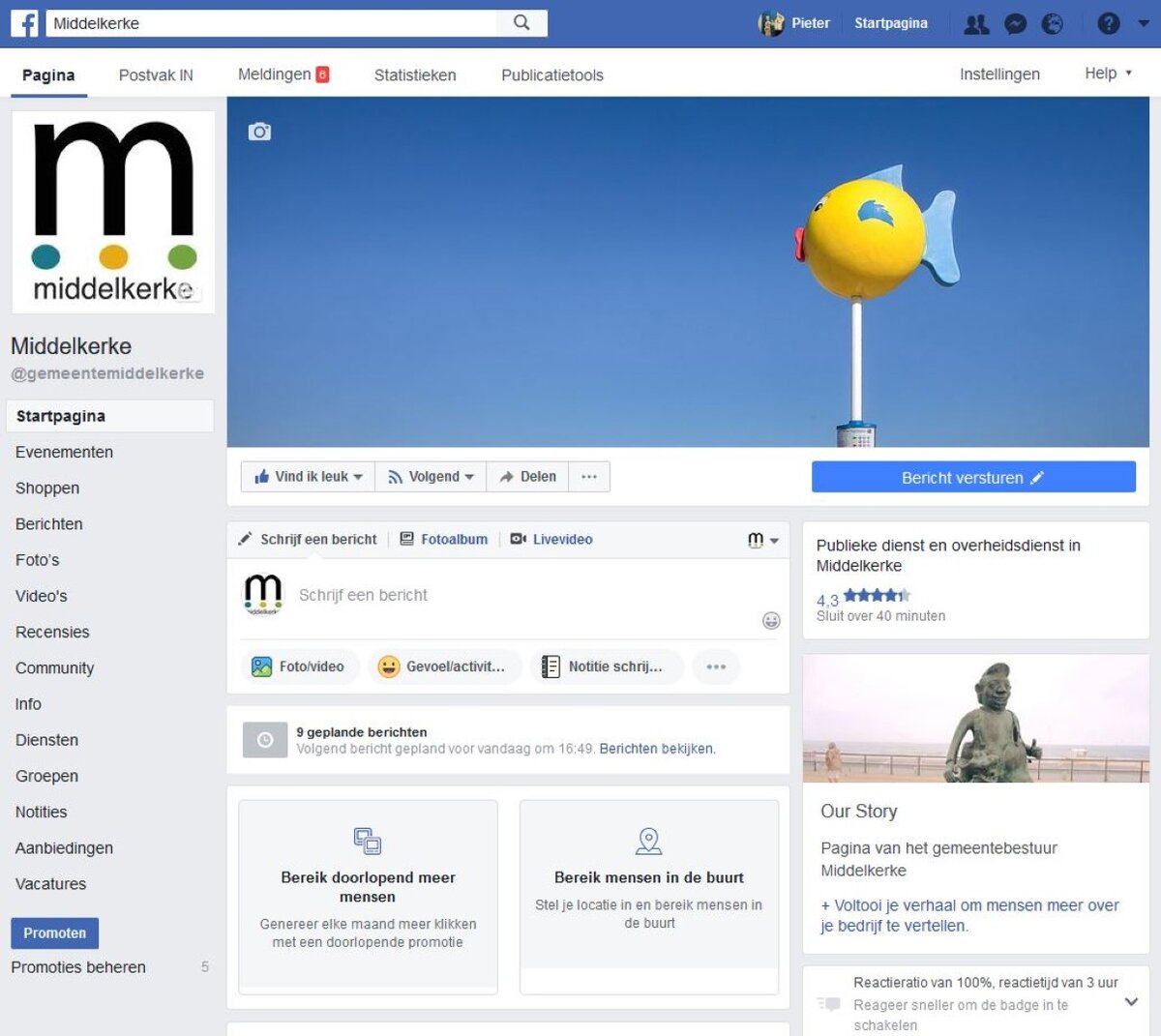Open Meldingen tab
1161x1036 pixels.
click(x=283, y=74)
